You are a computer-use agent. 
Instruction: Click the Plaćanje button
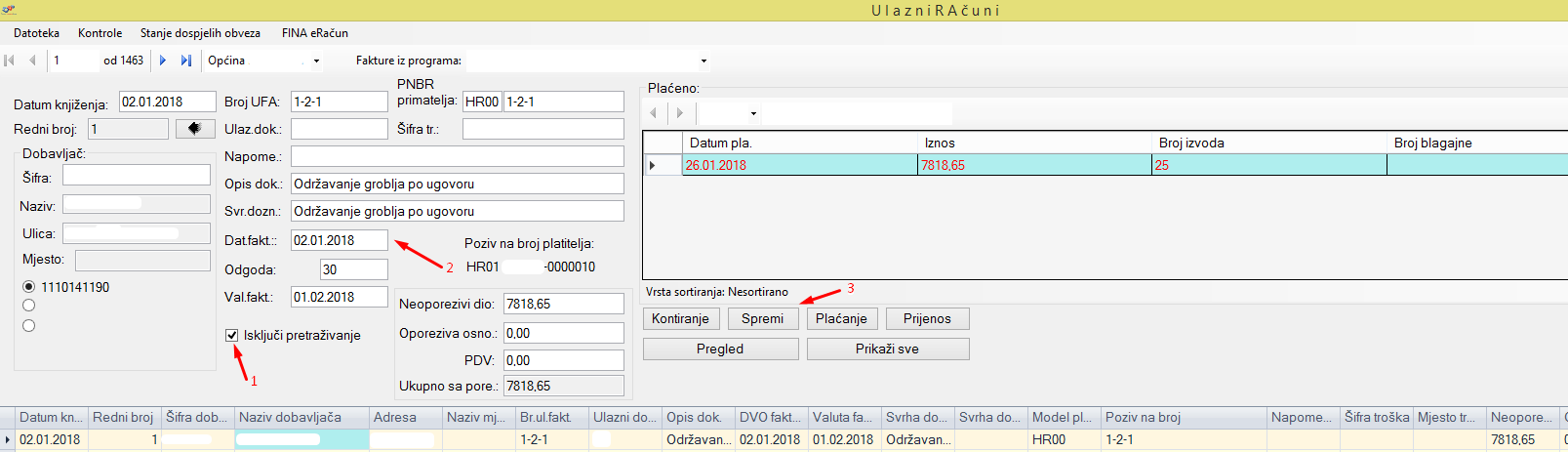tap(841, 318)
